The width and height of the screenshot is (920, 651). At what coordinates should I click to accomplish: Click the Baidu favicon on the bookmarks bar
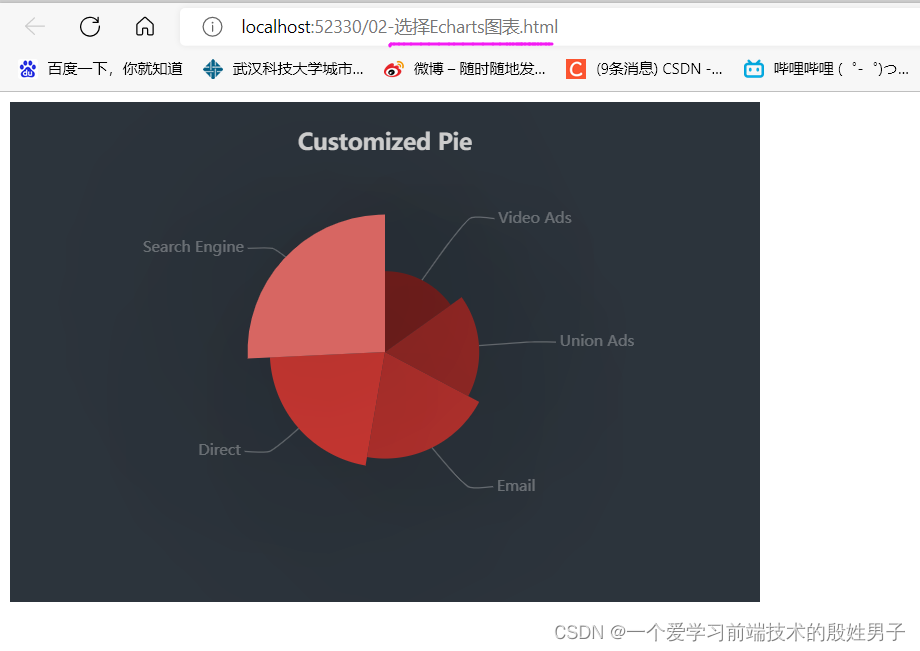[x=27, y=69]
